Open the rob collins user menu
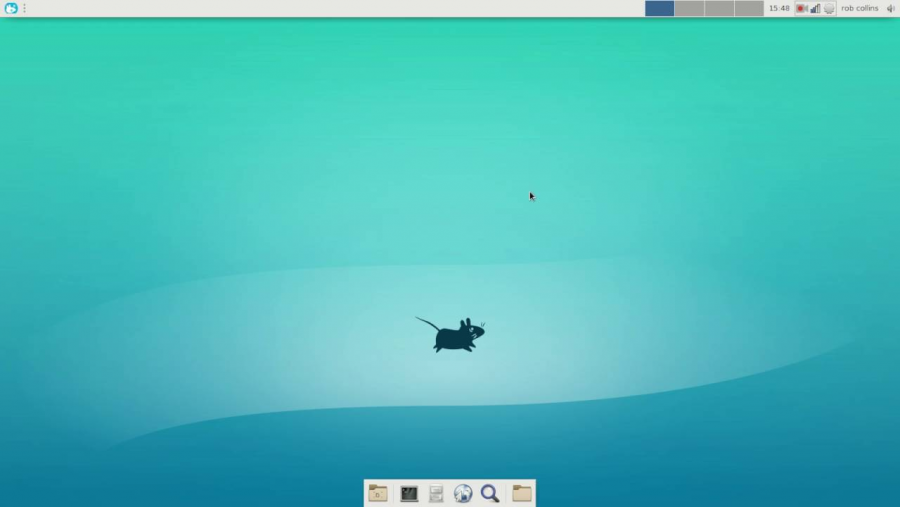Image resolution: width=900 pixels, height=507 pixels. pyautogui.click(x=859, y=8)
